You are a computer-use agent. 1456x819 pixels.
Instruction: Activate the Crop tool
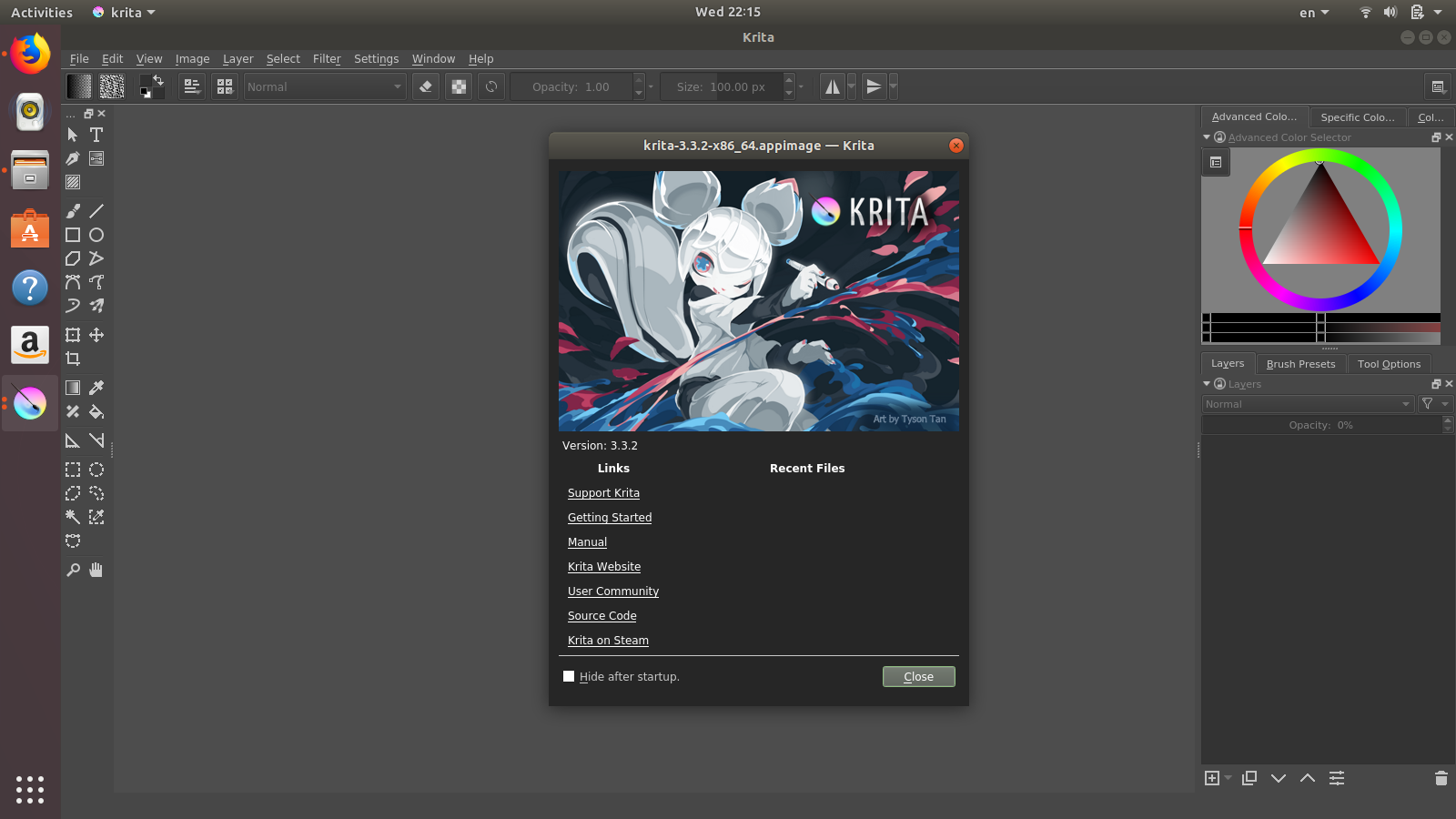point(73,359)
